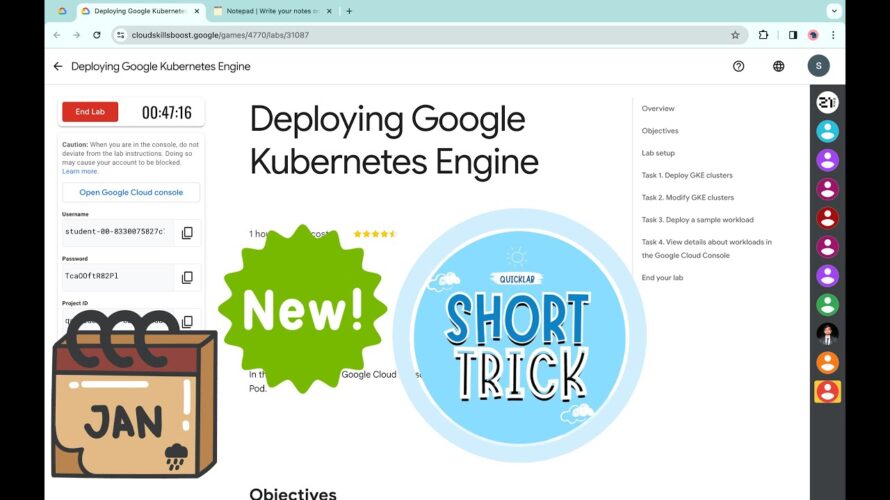Select the dark red user avatar in sidebar
This screenshot has width=890, height=500.
point(827,218)
